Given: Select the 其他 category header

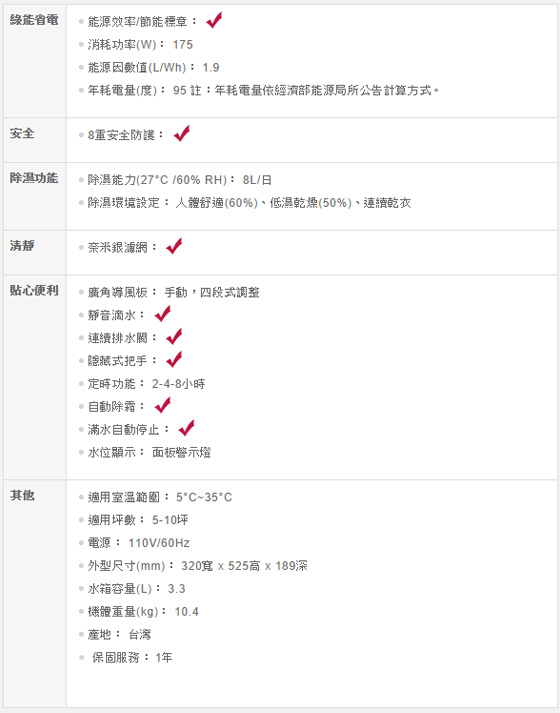Looking at the screenshot, I should (x=22, y=495).
